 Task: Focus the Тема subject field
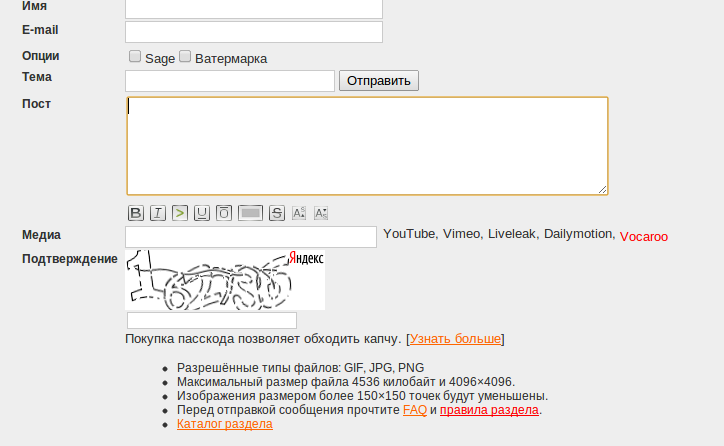pyautogui.click(x=230, y=81)
